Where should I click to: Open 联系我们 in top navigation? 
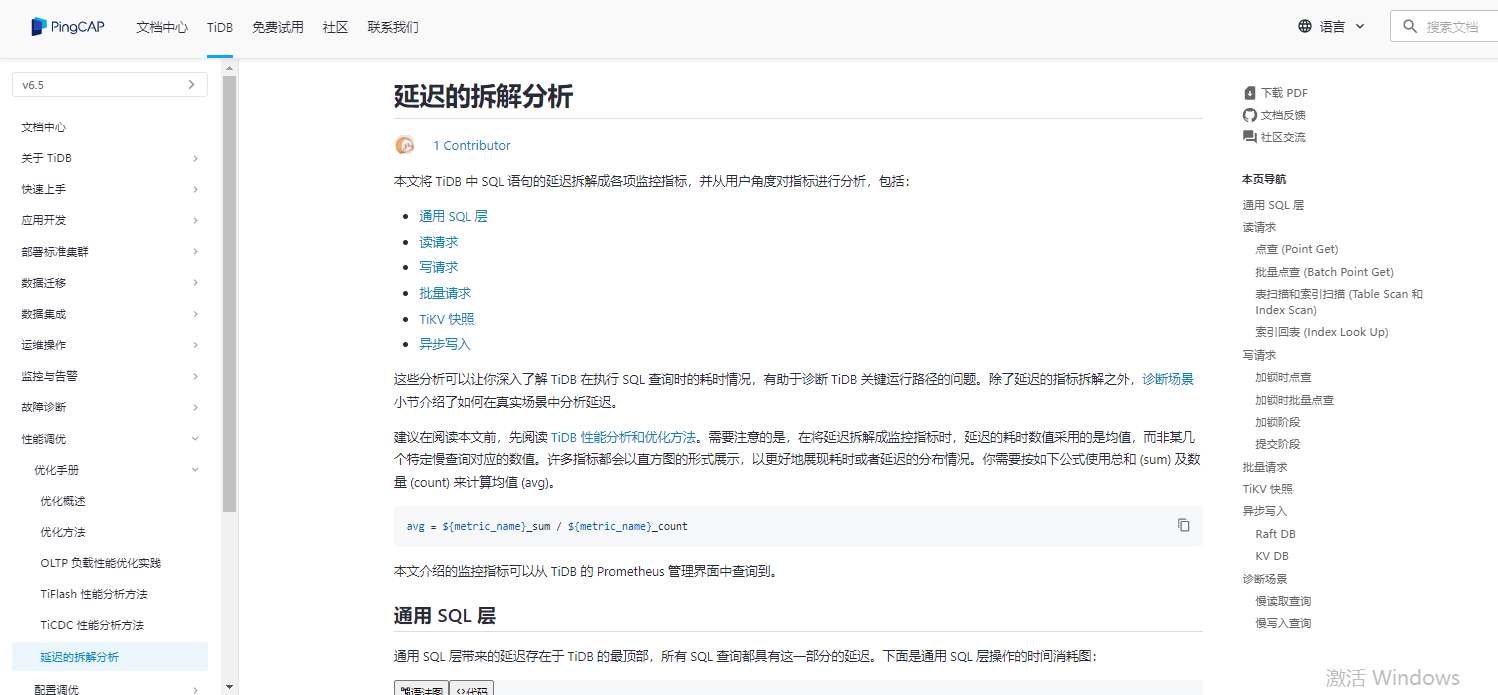click(393, 27)
